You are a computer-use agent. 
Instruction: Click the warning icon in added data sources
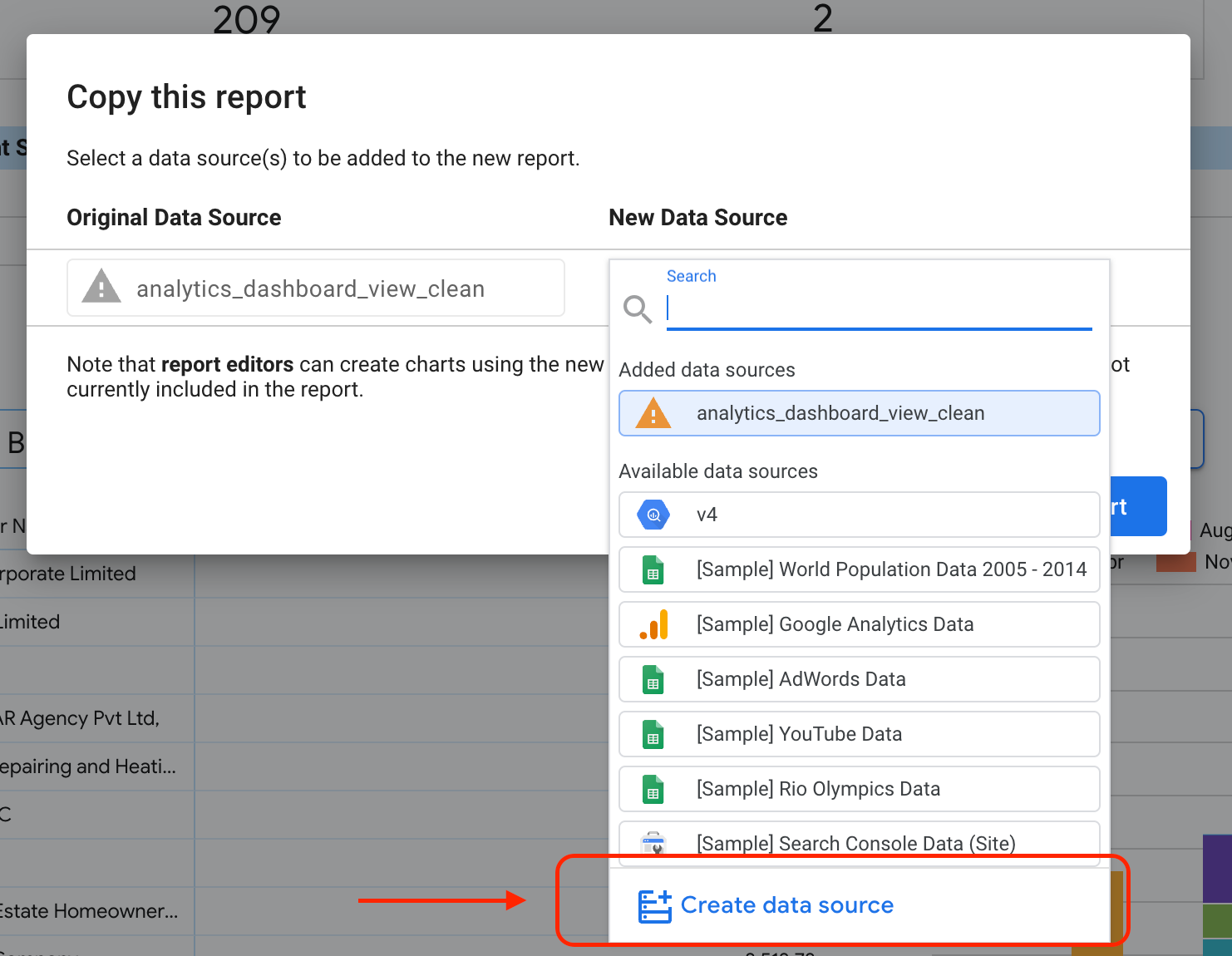tap(653, 413)
